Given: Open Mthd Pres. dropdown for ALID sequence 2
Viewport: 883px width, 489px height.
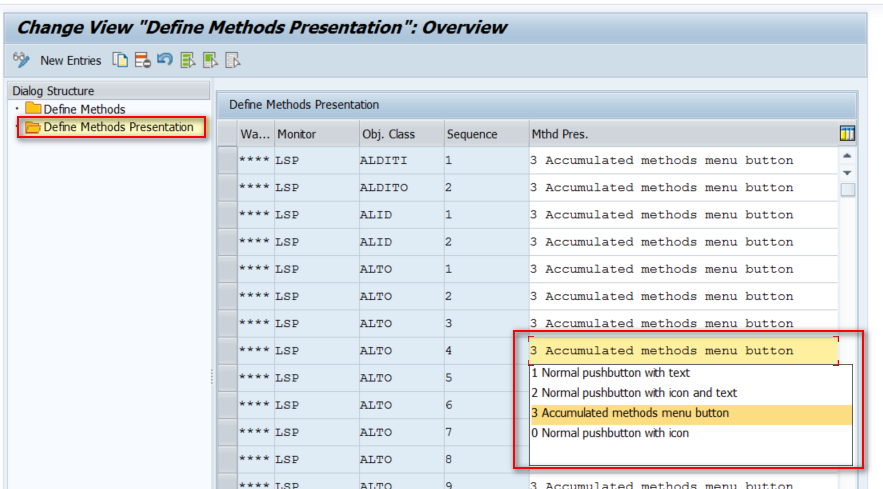Looking at the screenshot, I should 683,242.
